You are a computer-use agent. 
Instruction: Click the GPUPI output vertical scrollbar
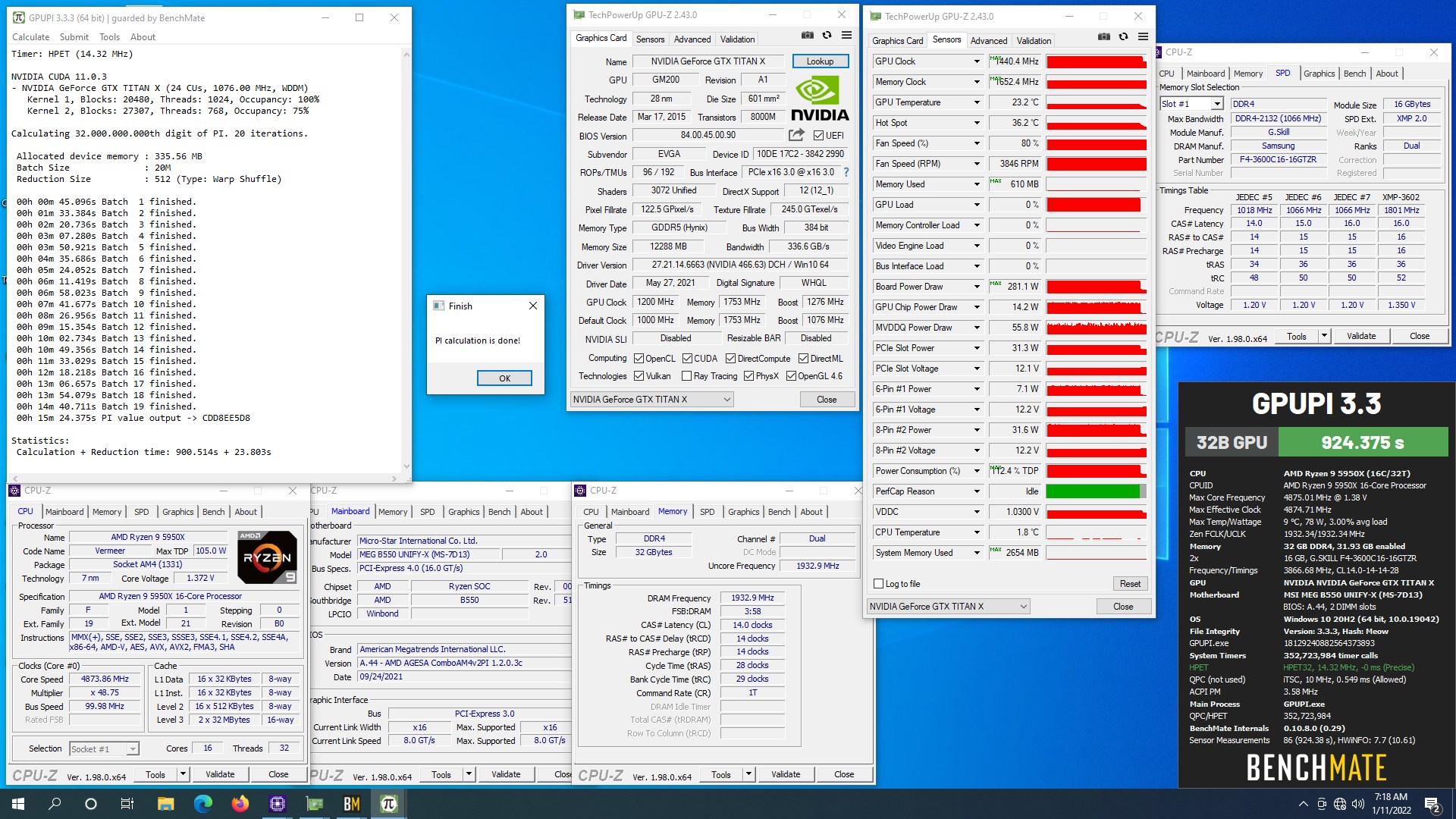click(406, 260)
